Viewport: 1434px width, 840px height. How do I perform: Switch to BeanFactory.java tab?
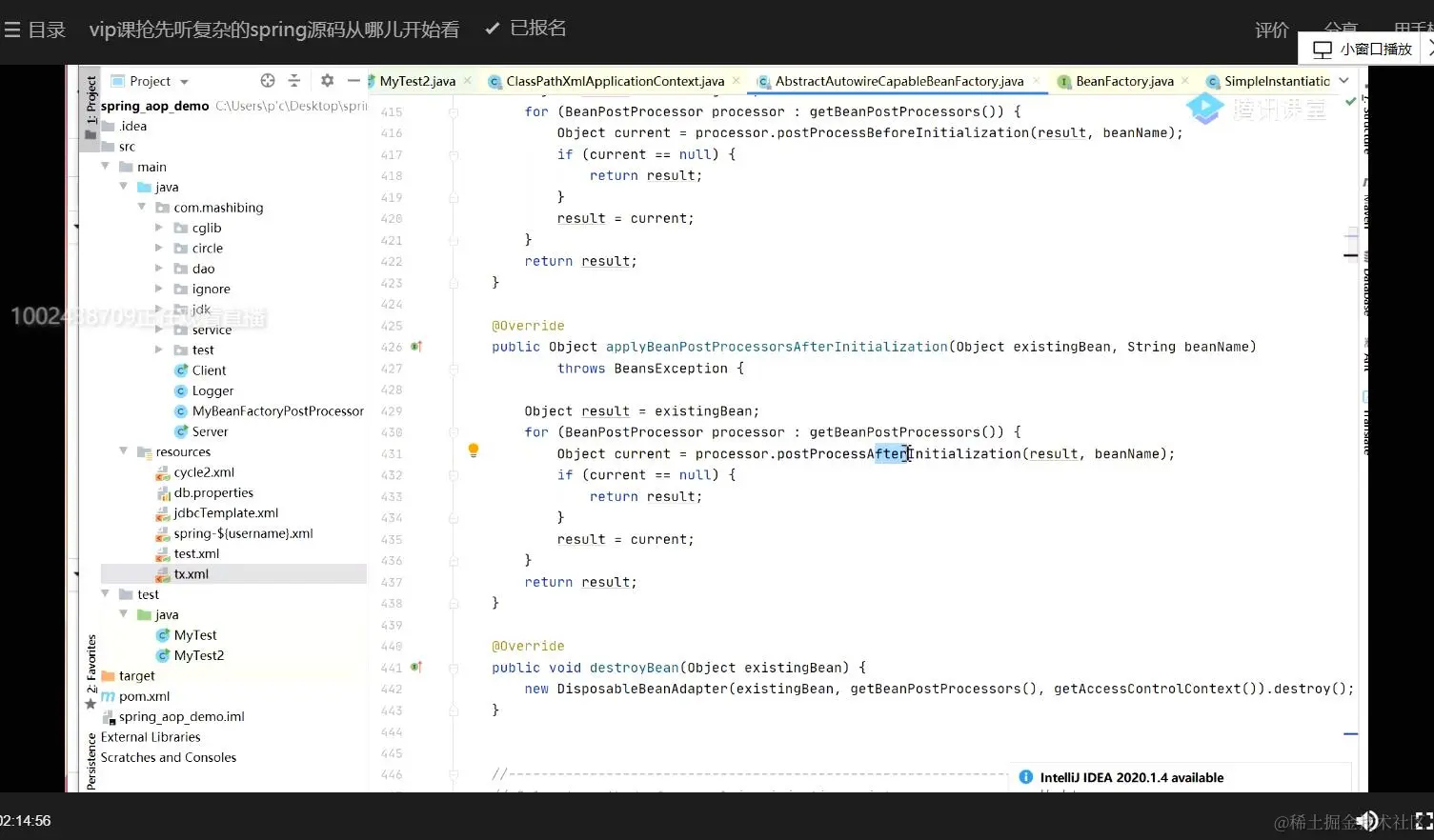[1124, 81]
